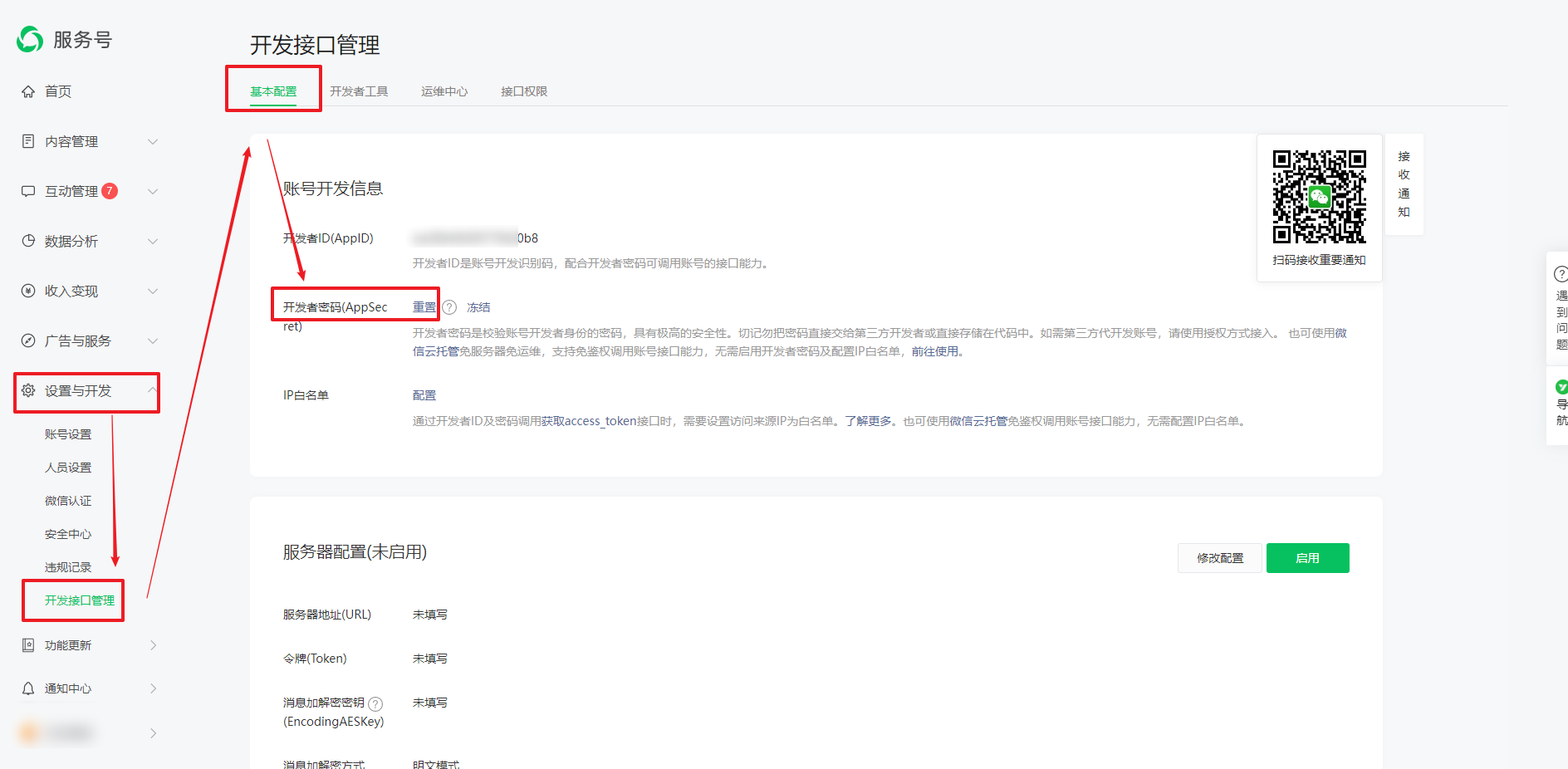Switch to the 接口权限 tab
1568x769 pixels.
[524, 91]
